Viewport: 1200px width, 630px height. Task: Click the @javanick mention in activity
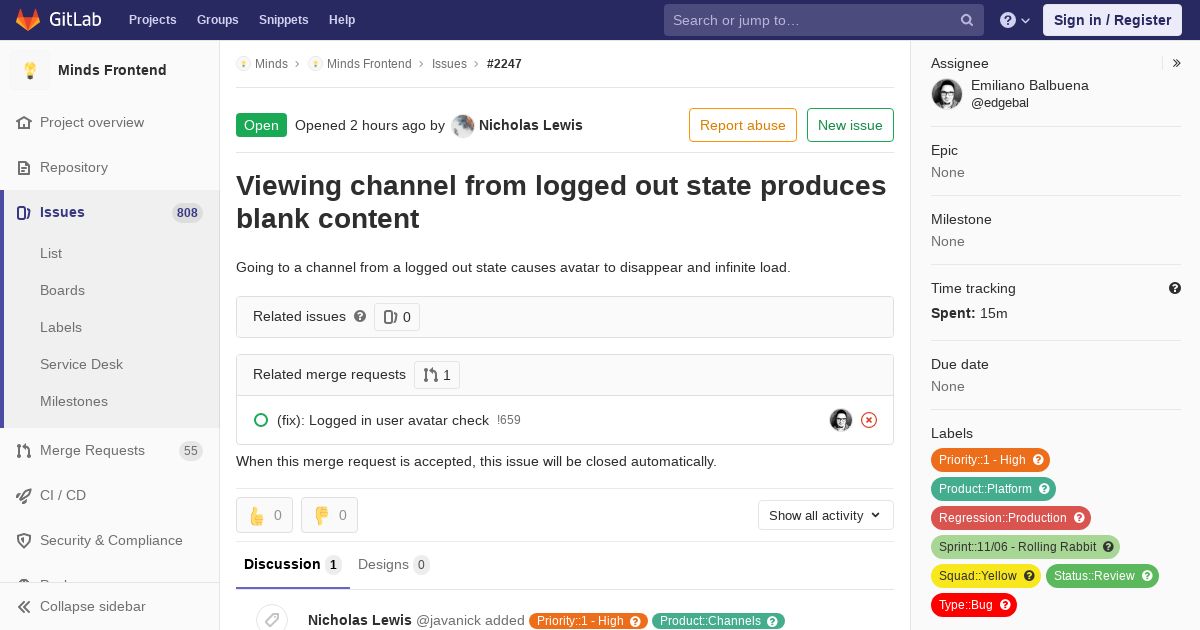450,620
